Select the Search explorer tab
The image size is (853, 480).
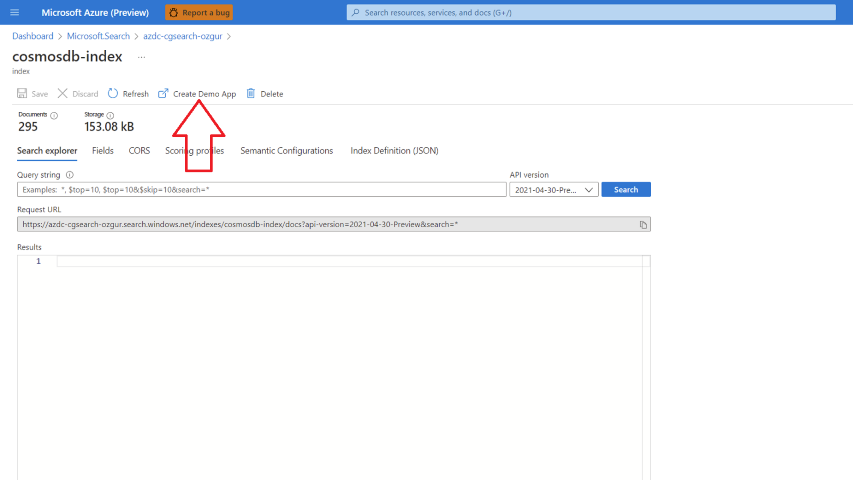(47, 151)
